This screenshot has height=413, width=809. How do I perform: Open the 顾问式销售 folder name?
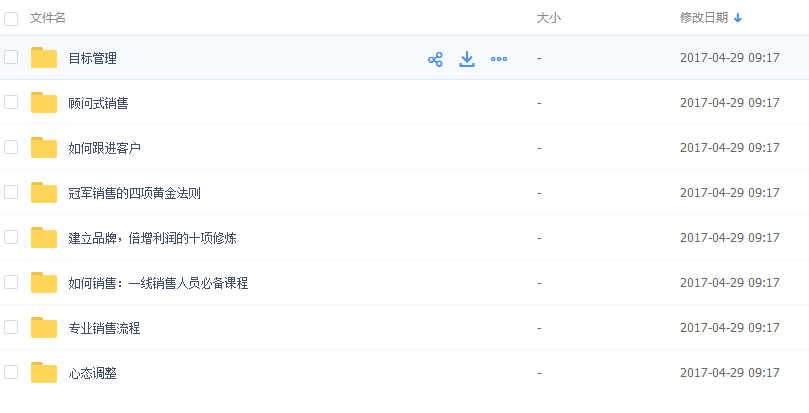(x=98, y=103)
